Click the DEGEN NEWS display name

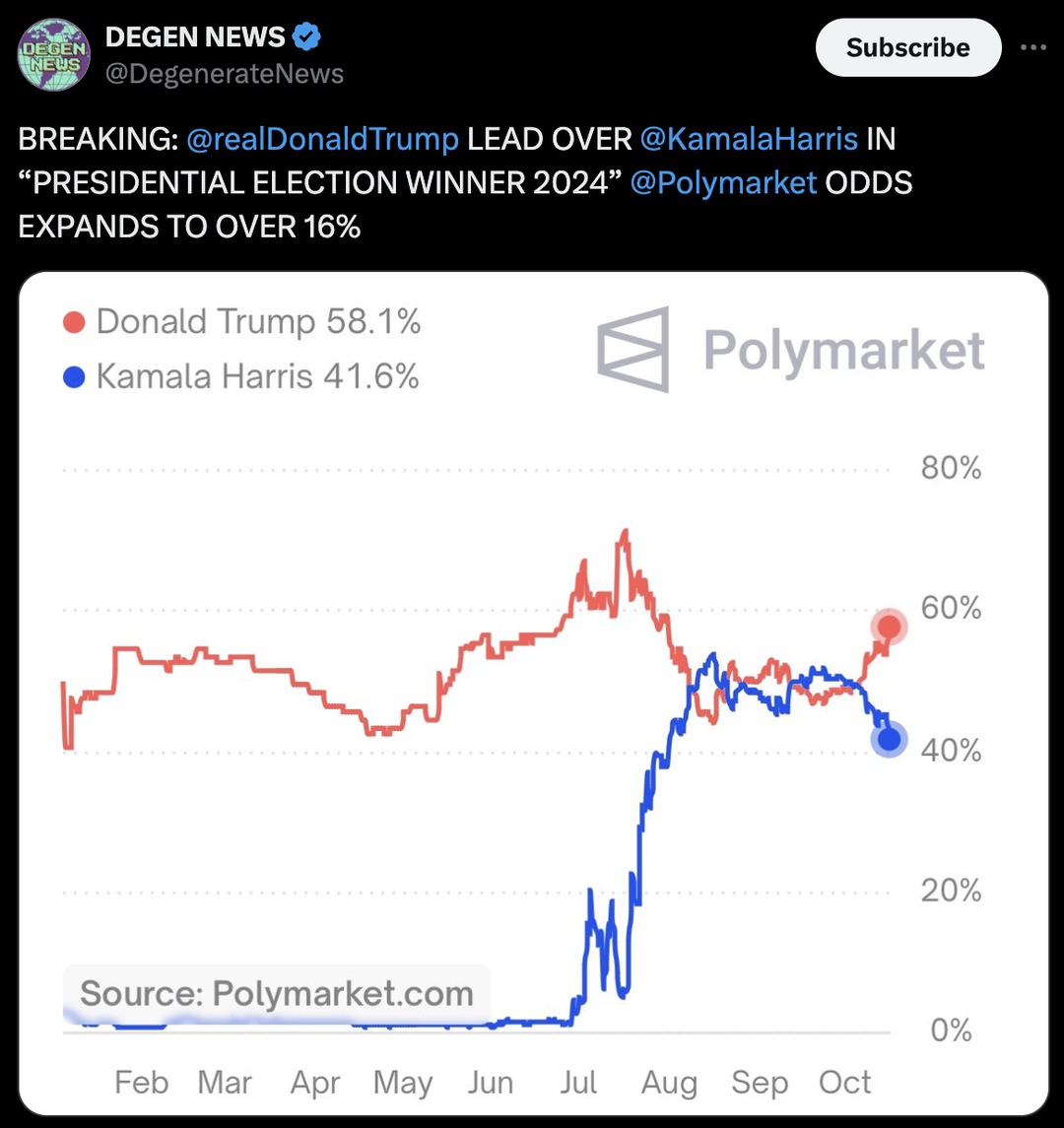click(195, 36)
